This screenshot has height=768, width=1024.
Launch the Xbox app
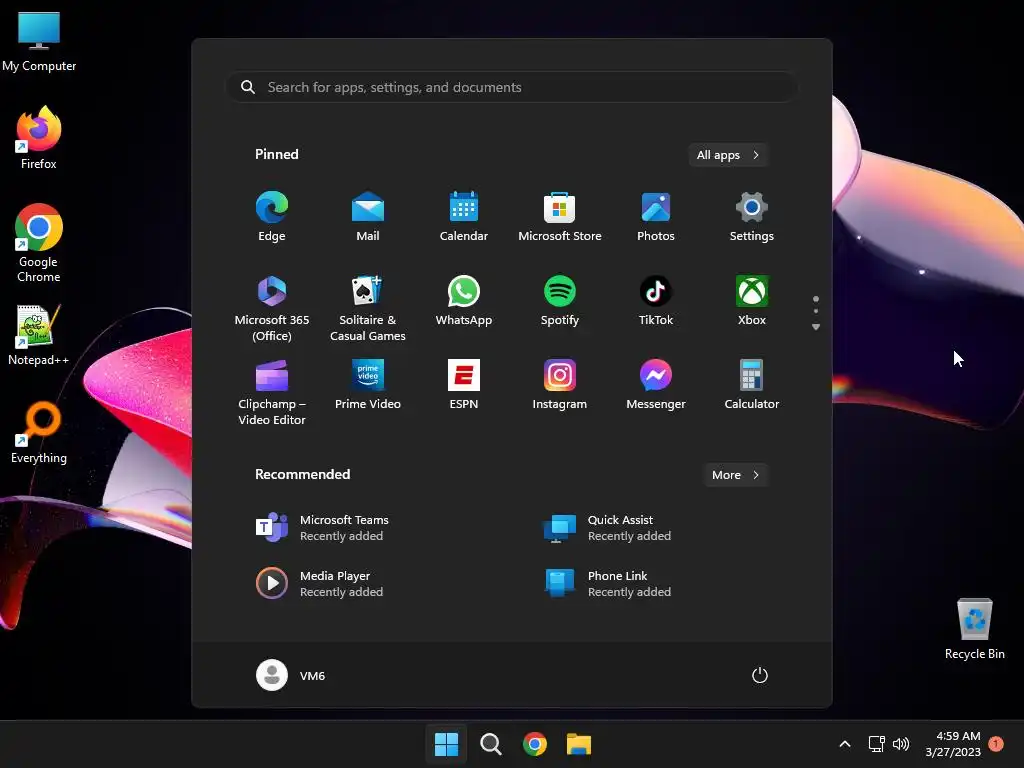point(752,301)
